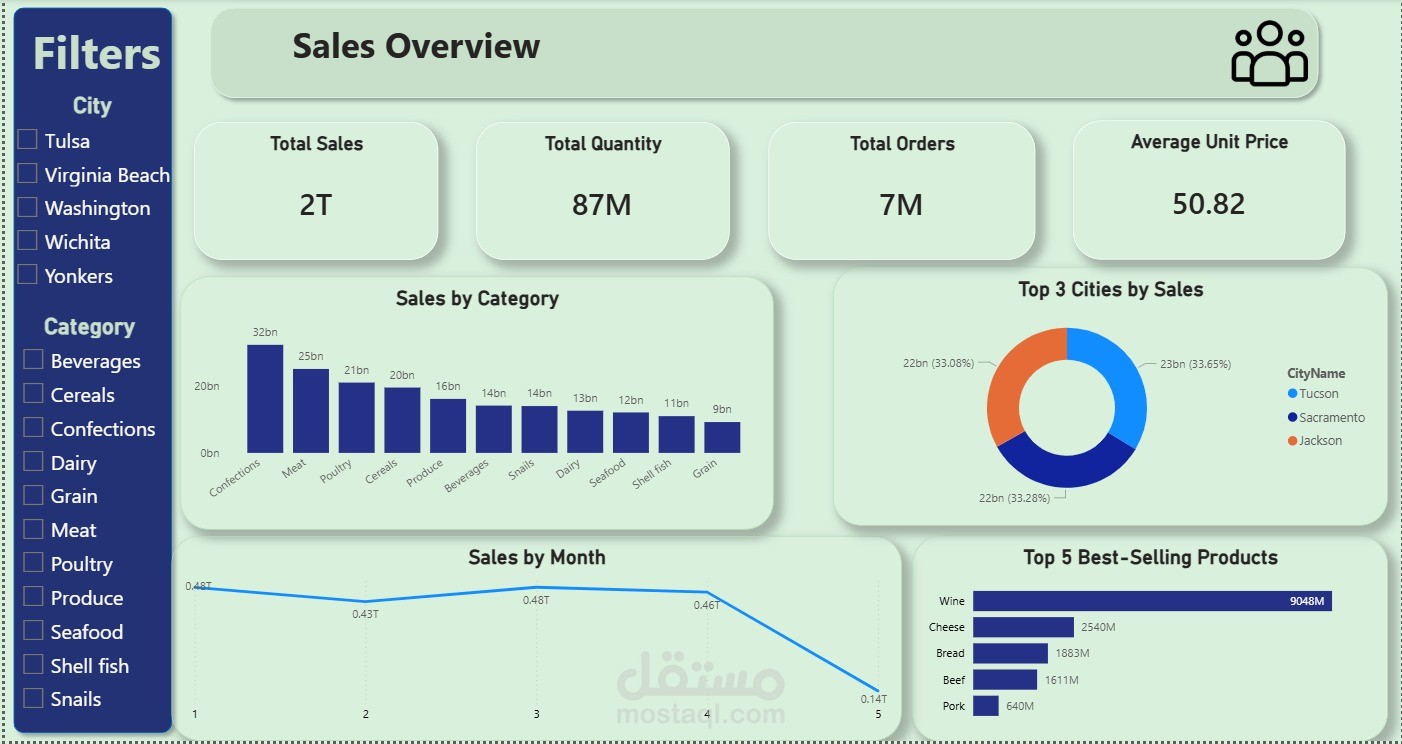The image size is (1402, 744).
Task: Click the Total Sales KPI card
Action: [x=315, y=190]
